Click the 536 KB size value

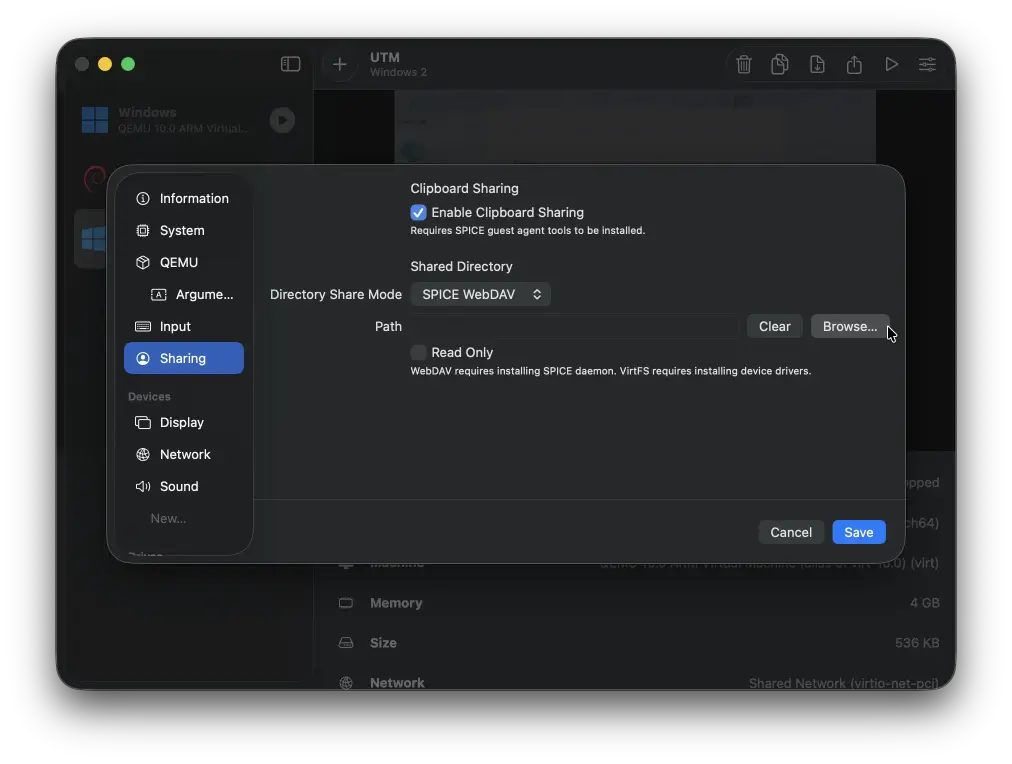pos(916,643)
